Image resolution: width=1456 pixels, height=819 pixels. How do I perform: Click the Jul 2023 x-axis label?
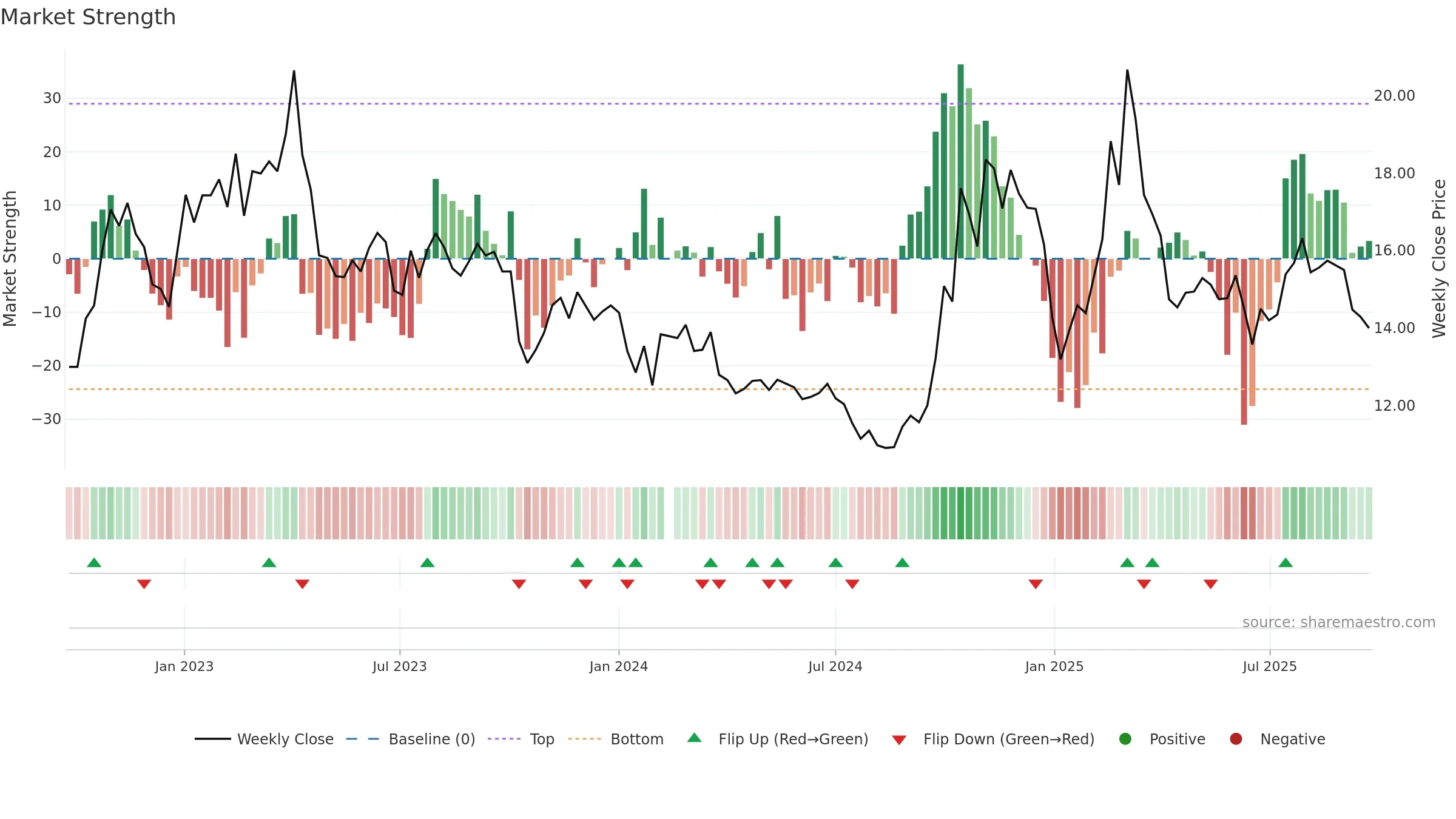click(x=400, y=666)
